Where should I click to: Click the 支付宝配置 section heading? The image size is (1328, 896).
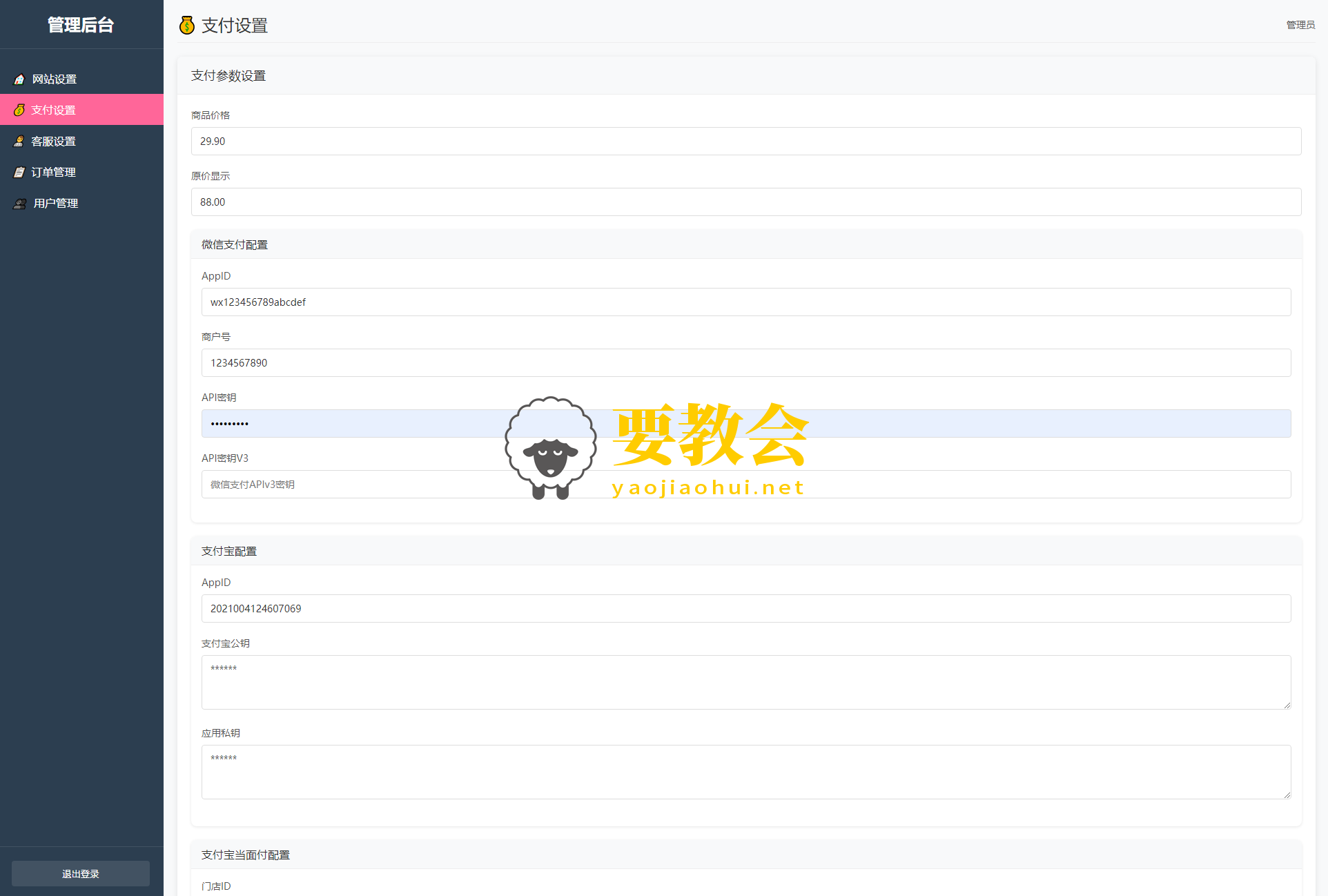(x=229, y=551)
